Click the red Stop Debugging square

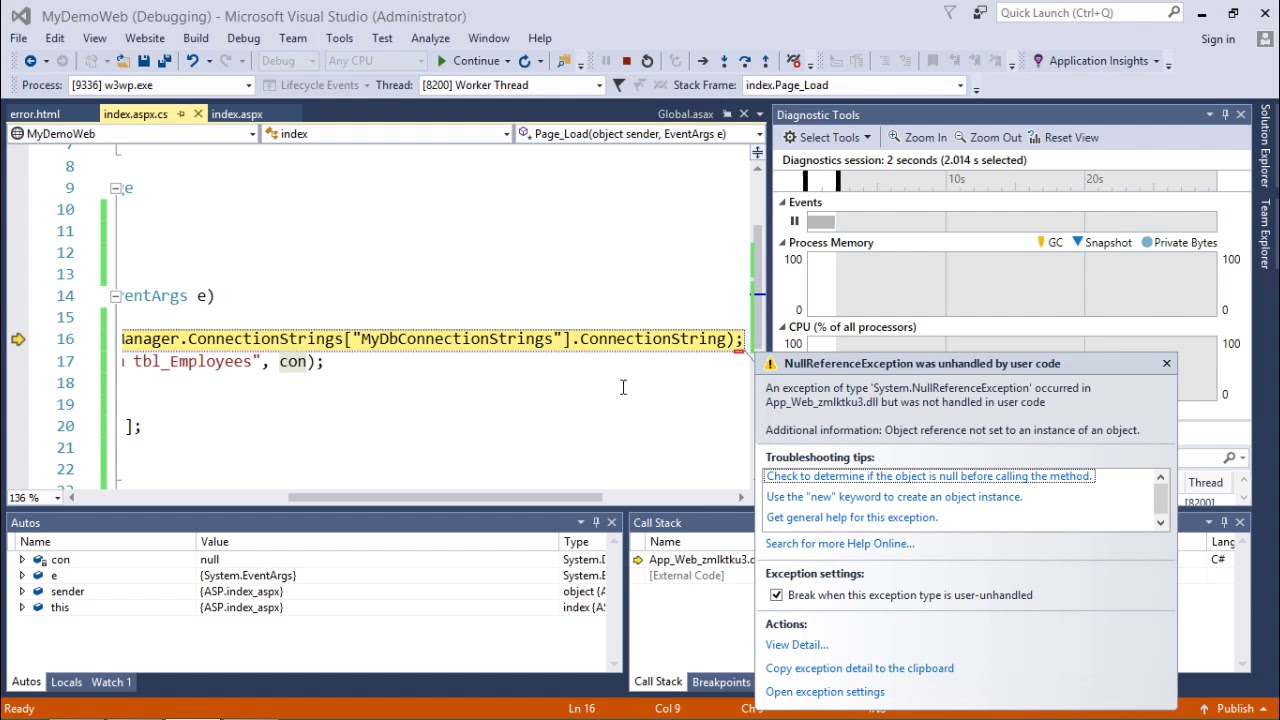[626, 61]
